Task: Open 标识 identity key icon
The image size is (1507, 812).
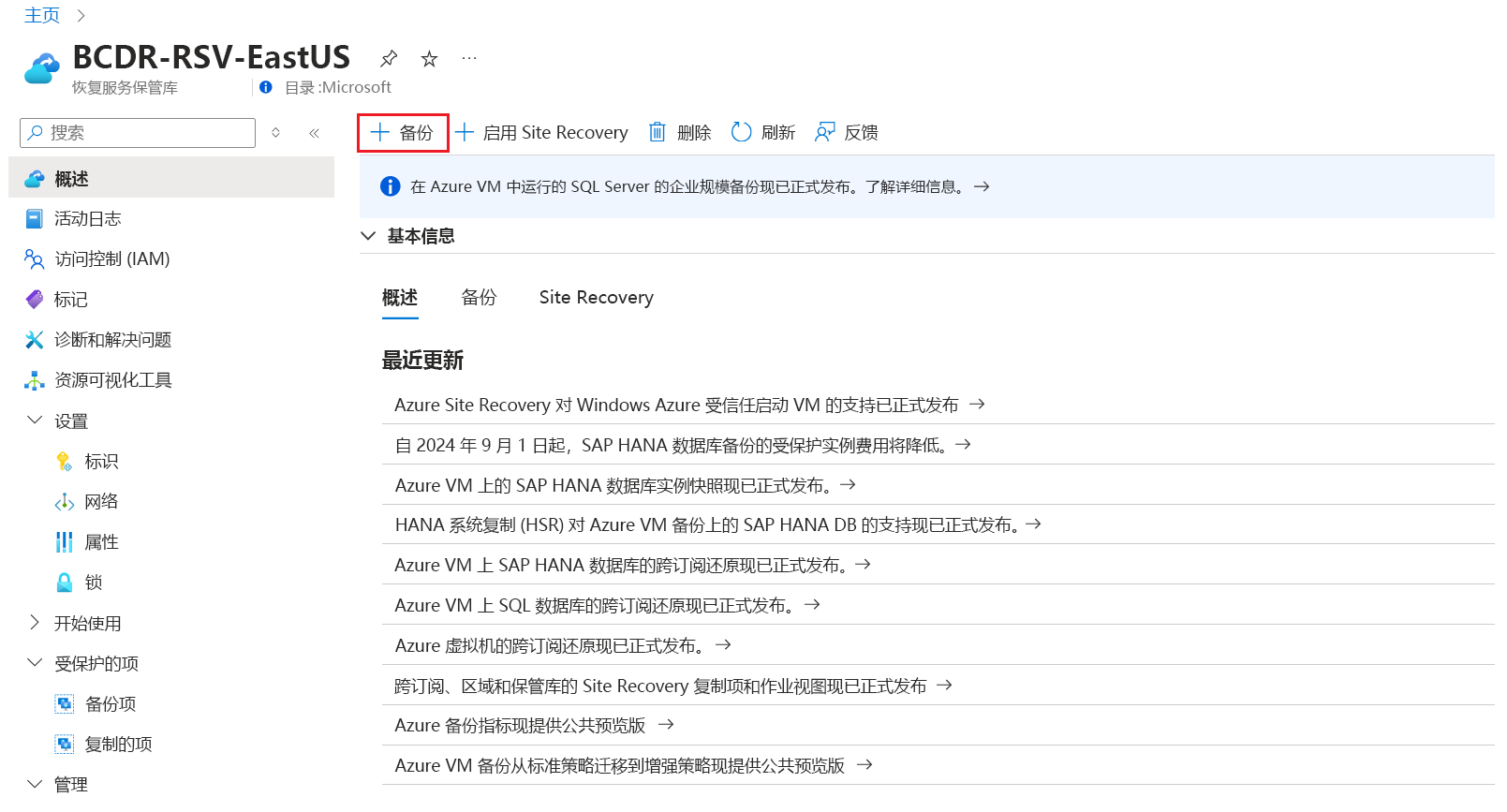Action: tap(64, 461)
